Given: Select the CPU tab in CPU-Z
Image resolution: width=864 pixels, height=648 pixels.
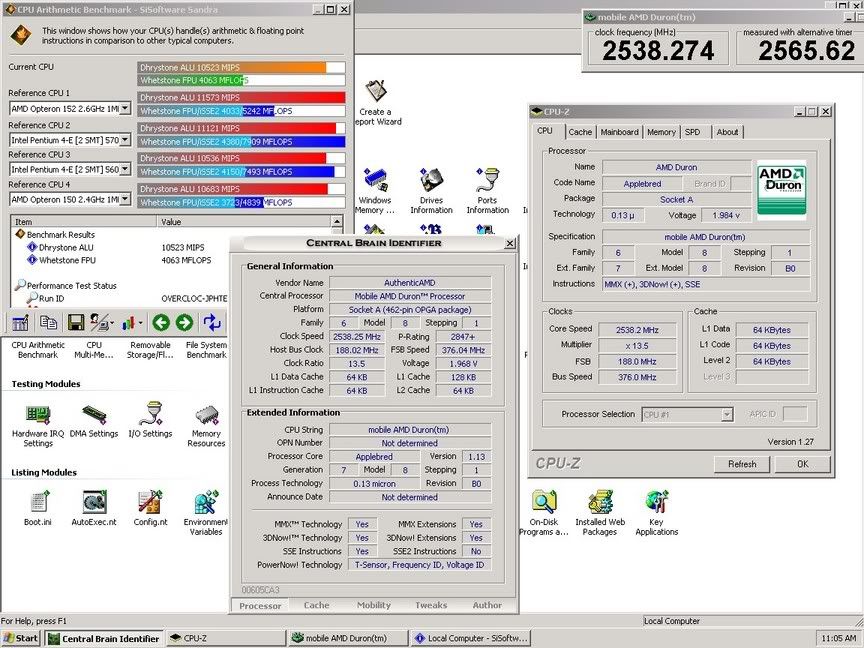Looking at the screenshot, I should [545, 131].
